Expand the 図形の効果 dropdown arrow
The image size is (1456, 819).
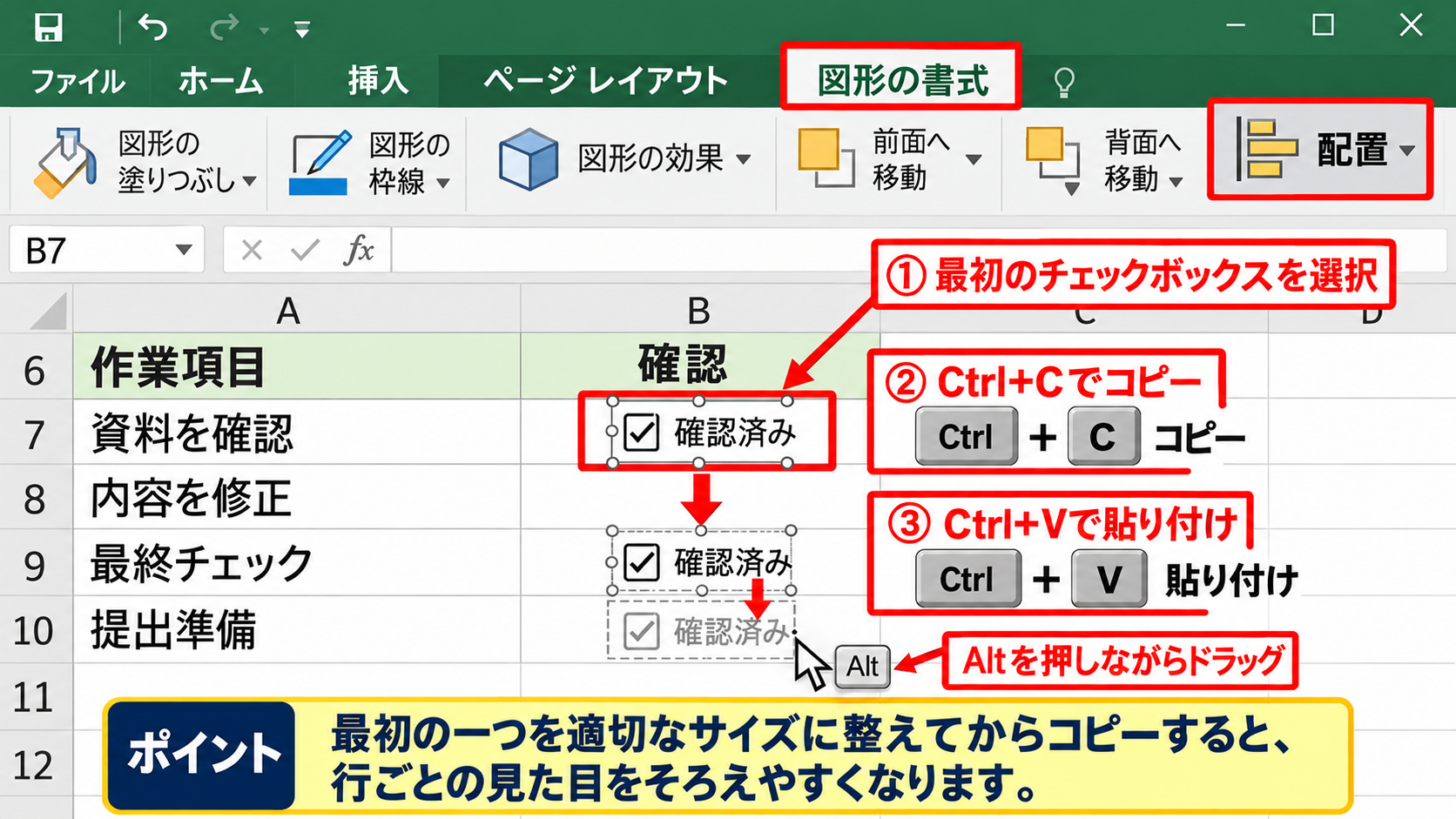pyautogui.click(x=743, y=159)
